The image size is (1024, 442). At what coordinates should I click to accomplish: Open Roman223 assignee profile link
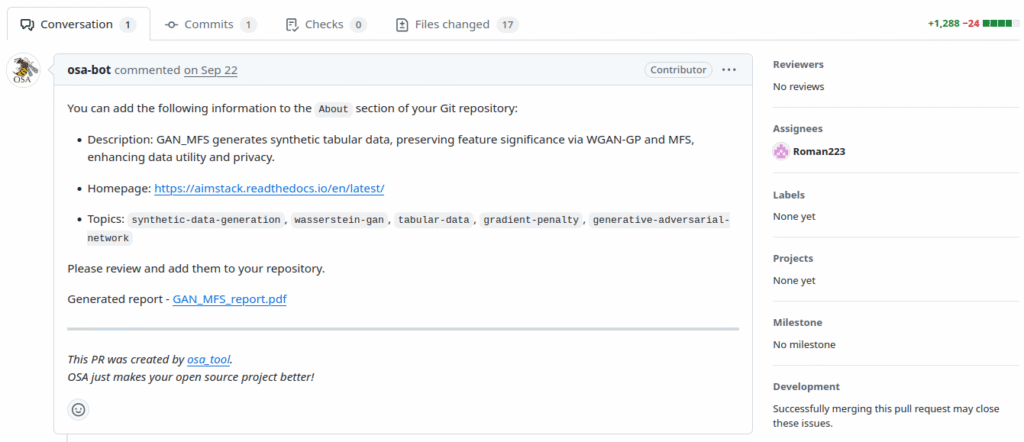point(819,152)
